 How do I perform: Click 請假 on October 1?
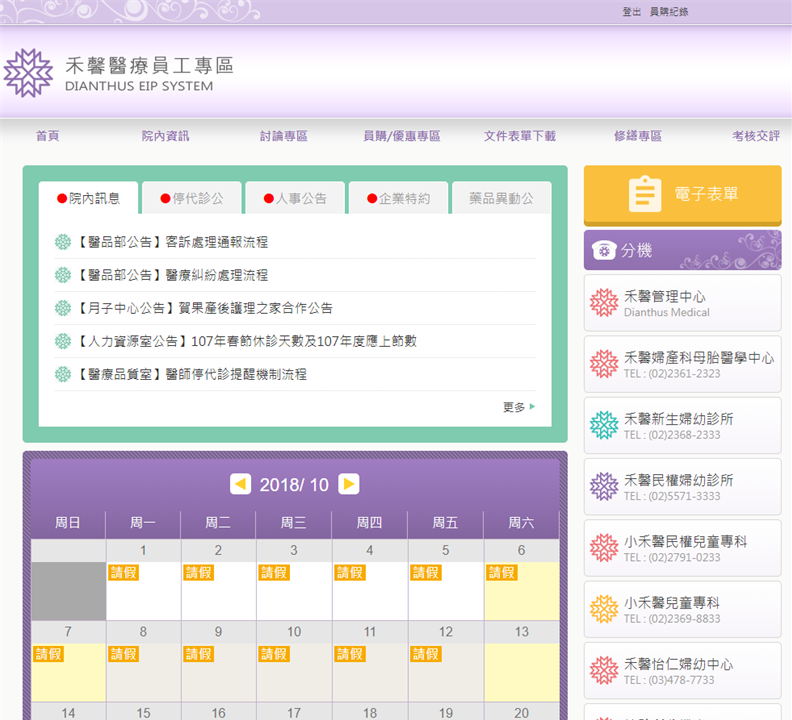click(123, 572)
